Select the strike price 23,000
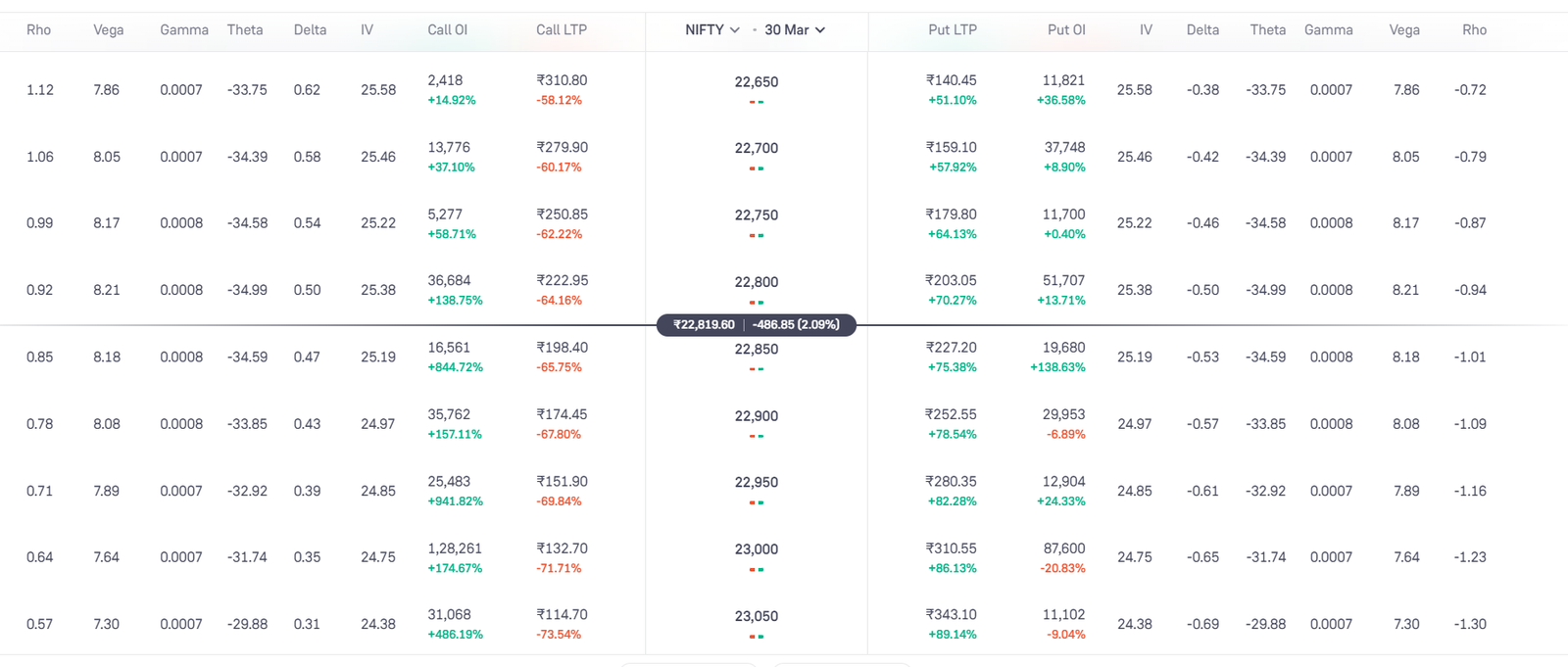The image size is (1568, 667). [757, 549]
